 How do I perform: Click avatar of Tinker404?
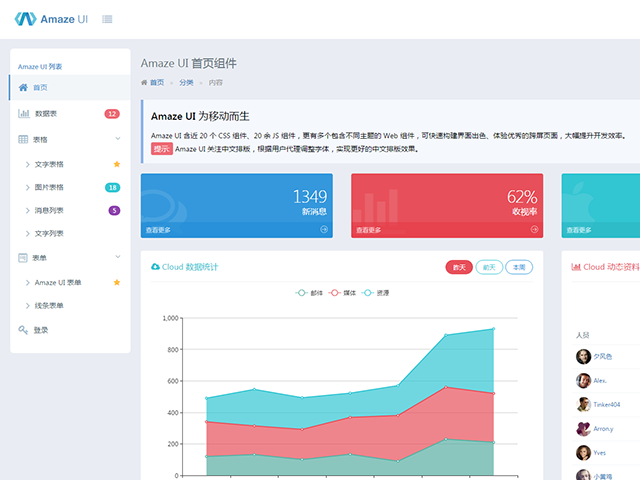point(583,404)
